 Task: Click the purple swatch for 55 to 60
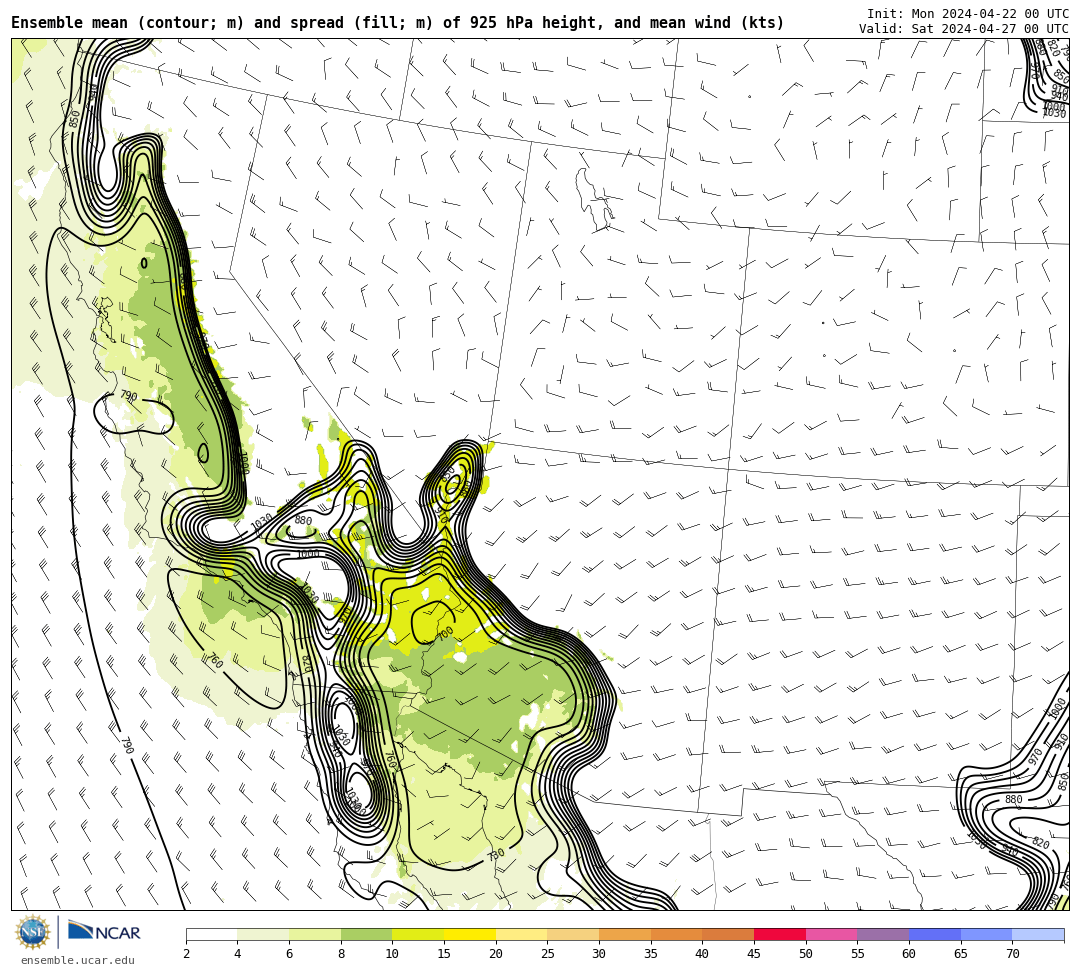(x=883, y=934)
